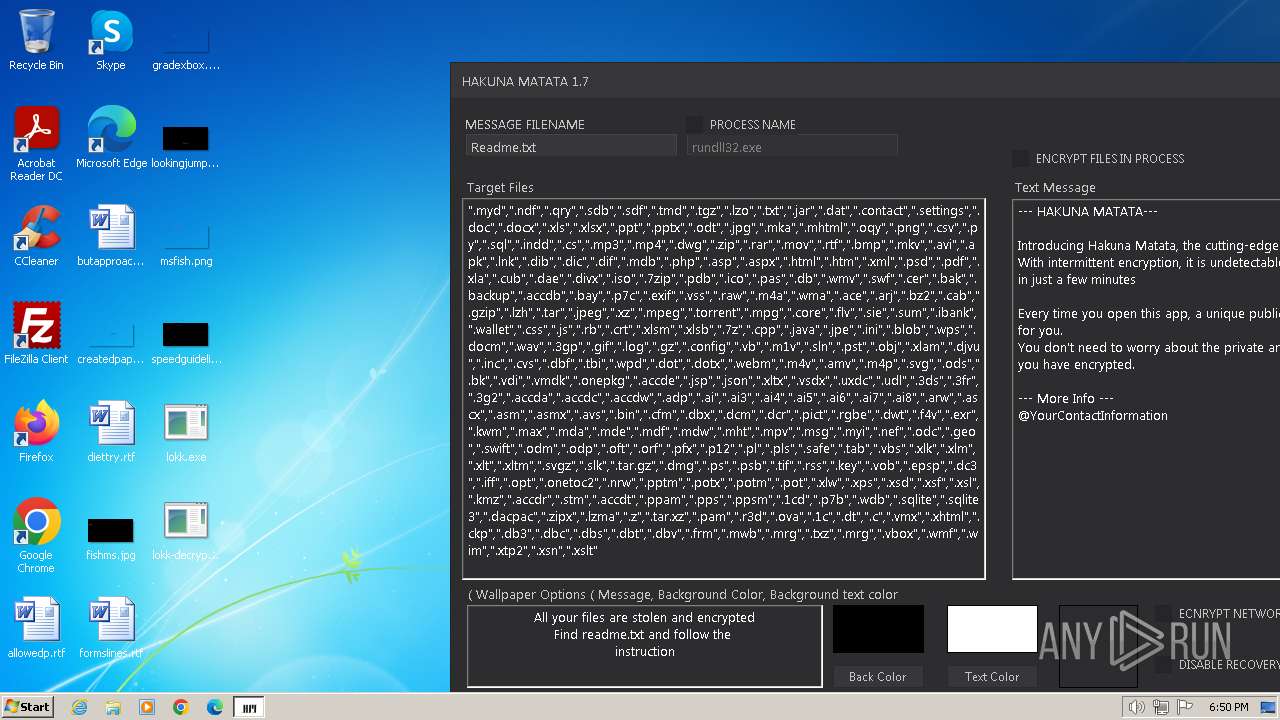The width and height of the screenshot is (1280, 720).
Task: Click the black background color swatch
Action: [878, 629]
